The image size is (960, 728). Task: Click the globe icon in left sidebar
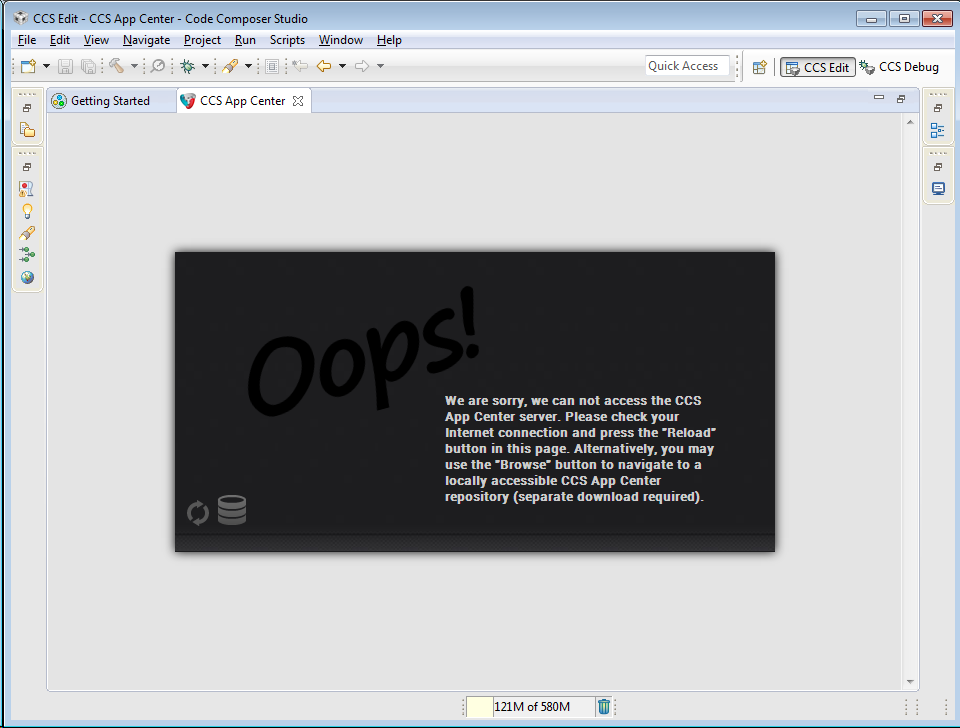27,277
